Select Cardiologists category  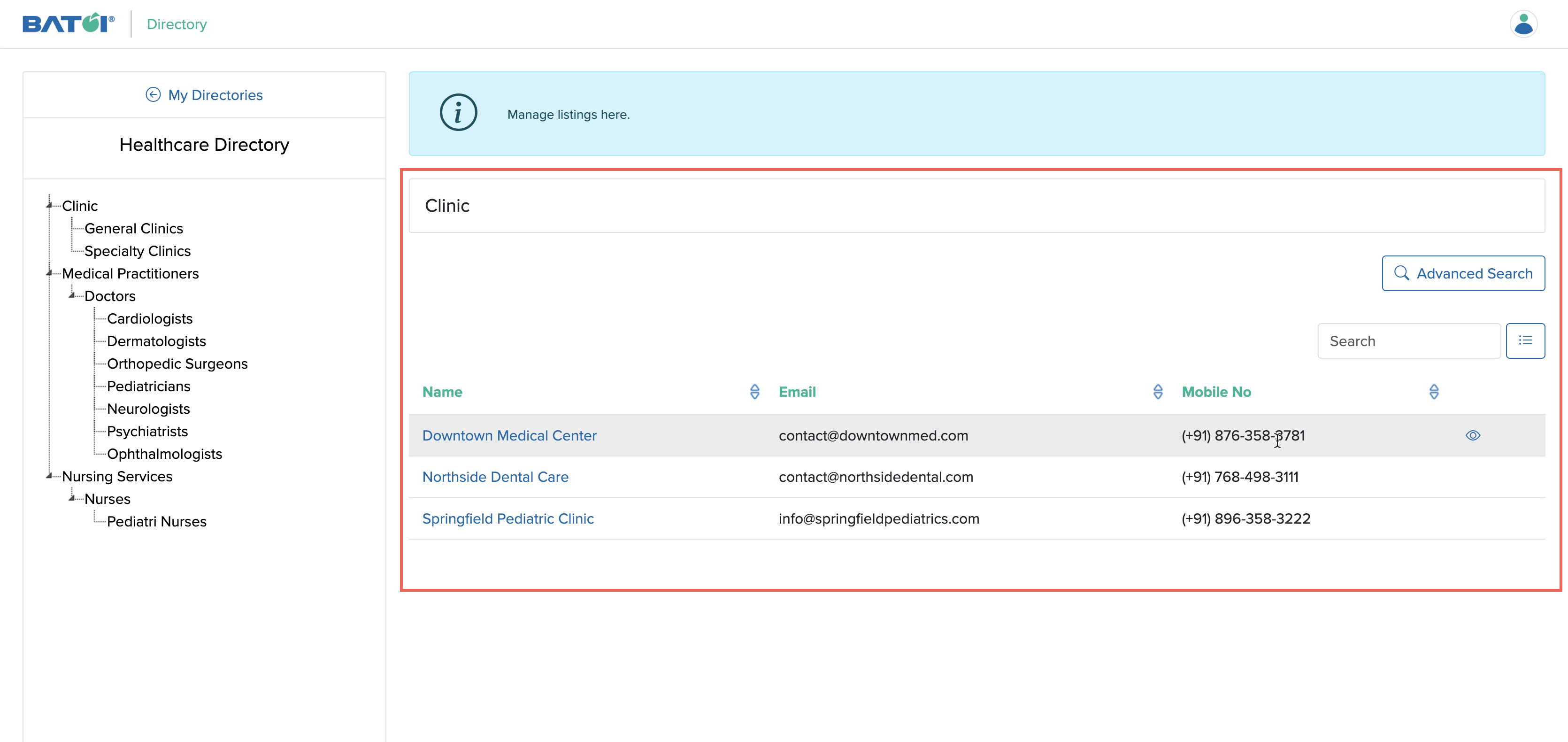(x=150, y=318)
